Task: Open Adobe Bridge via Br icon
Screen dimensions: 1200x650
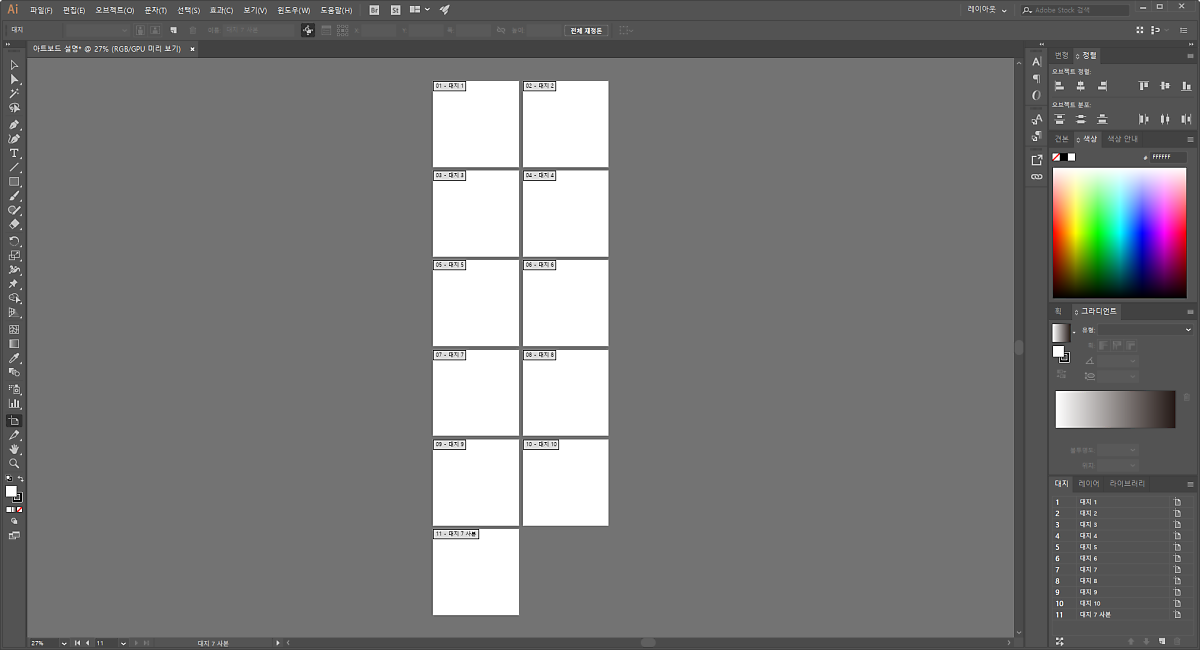Action: tap(374, 10)
